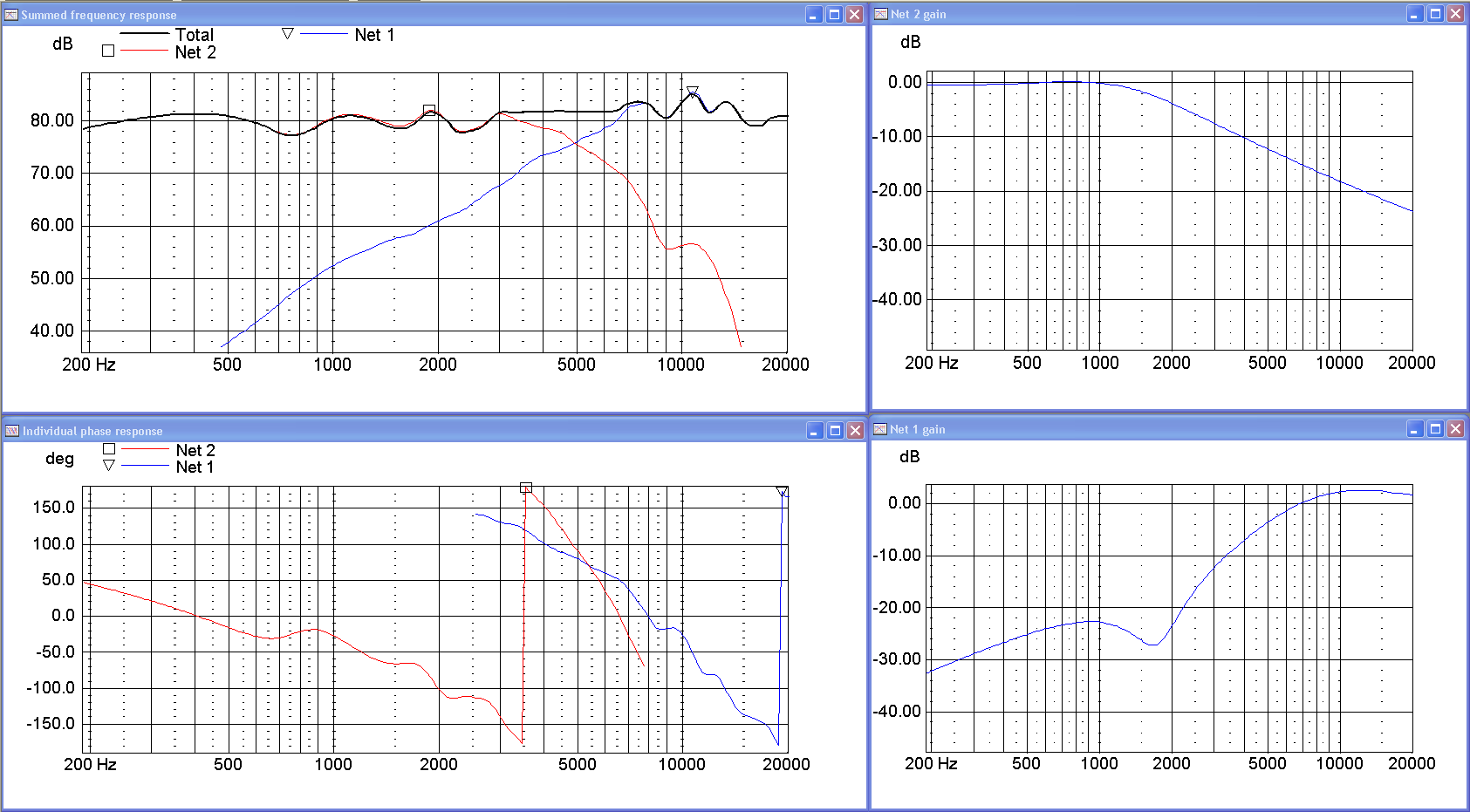
Task: Maximize the Net 2 gain window
Action: click(1435, 14)
